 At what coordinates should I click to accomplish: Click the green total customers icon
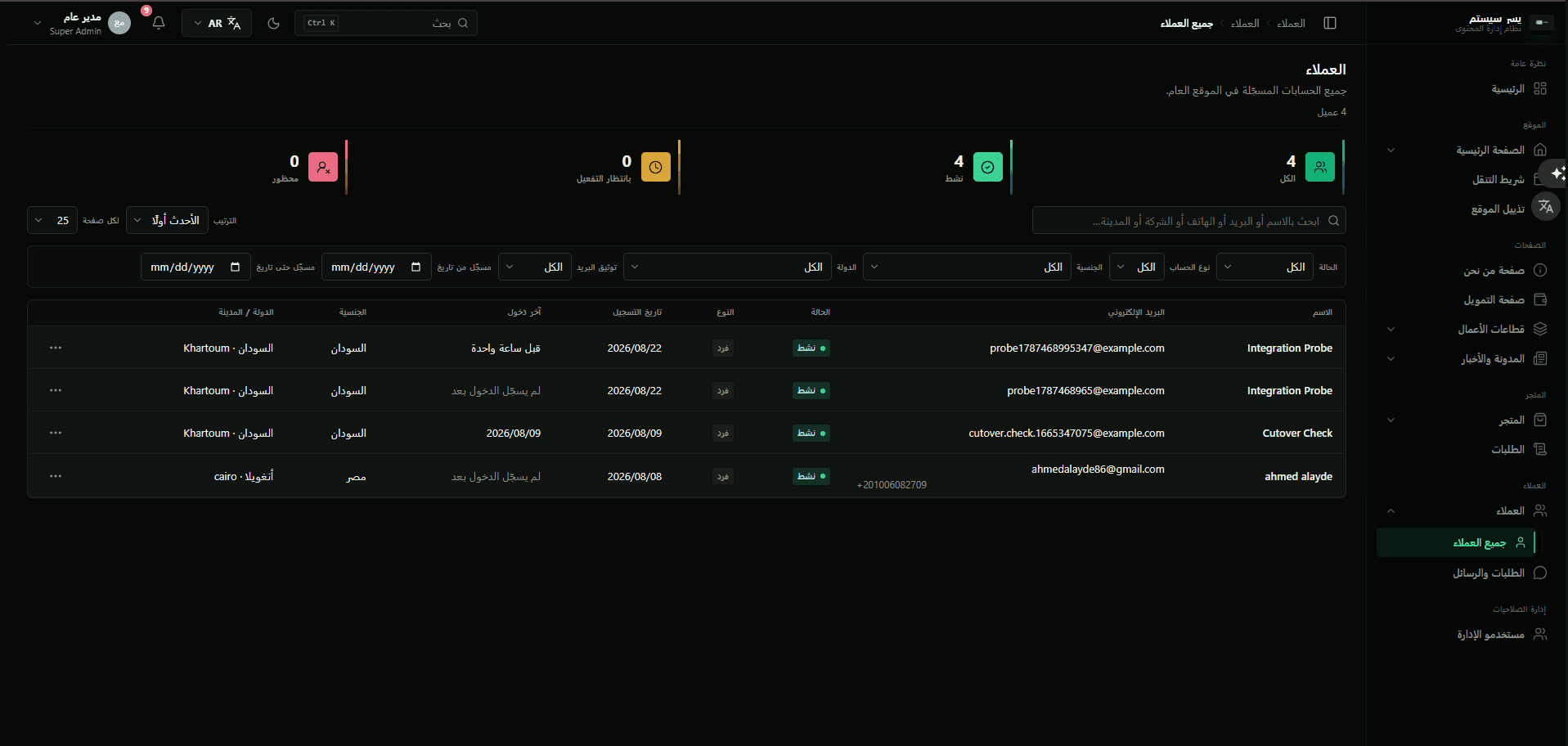[x=1320, y=167]
